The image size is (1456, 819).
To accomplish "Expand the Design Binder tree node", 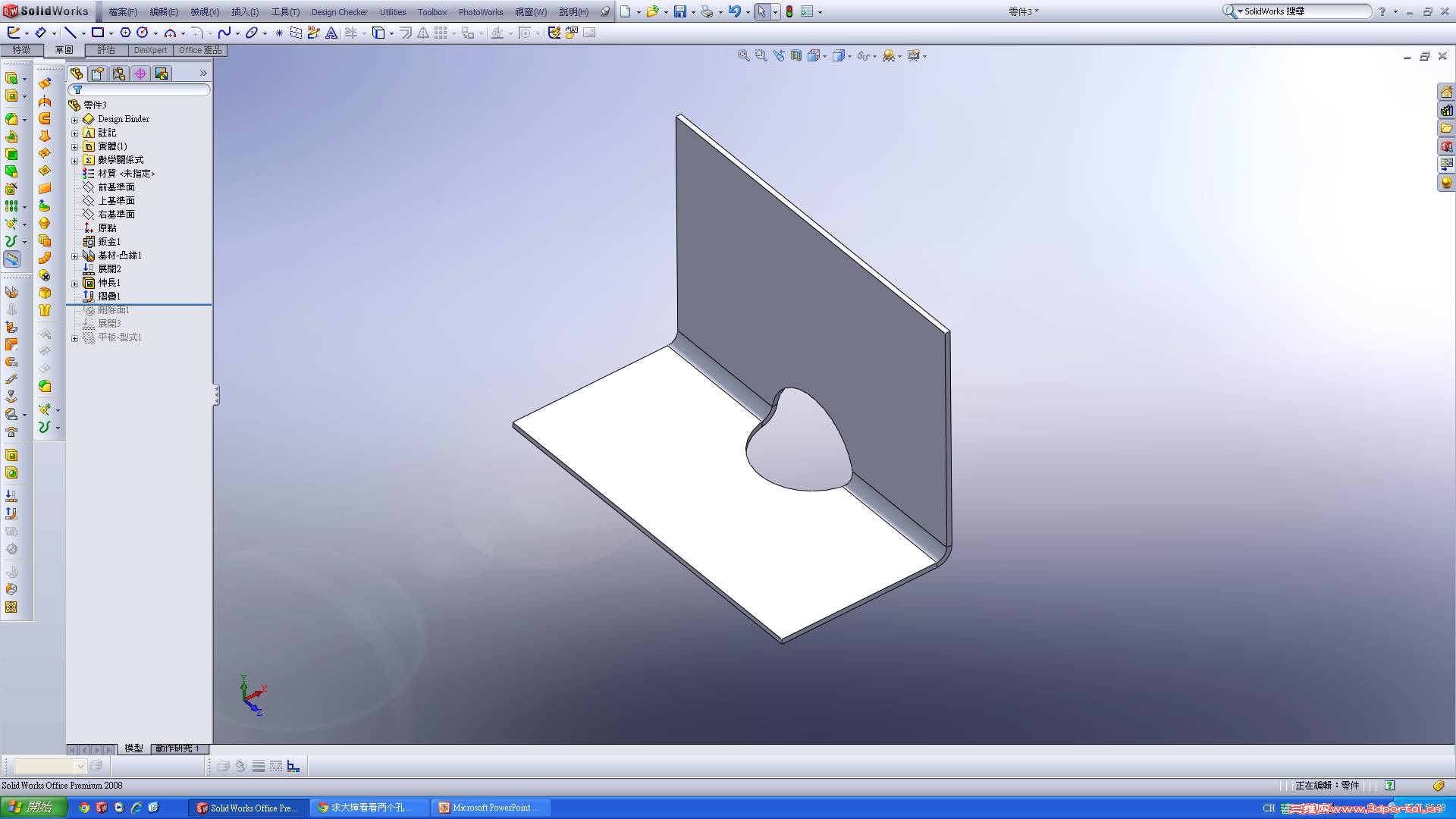I will click(75, 120).
